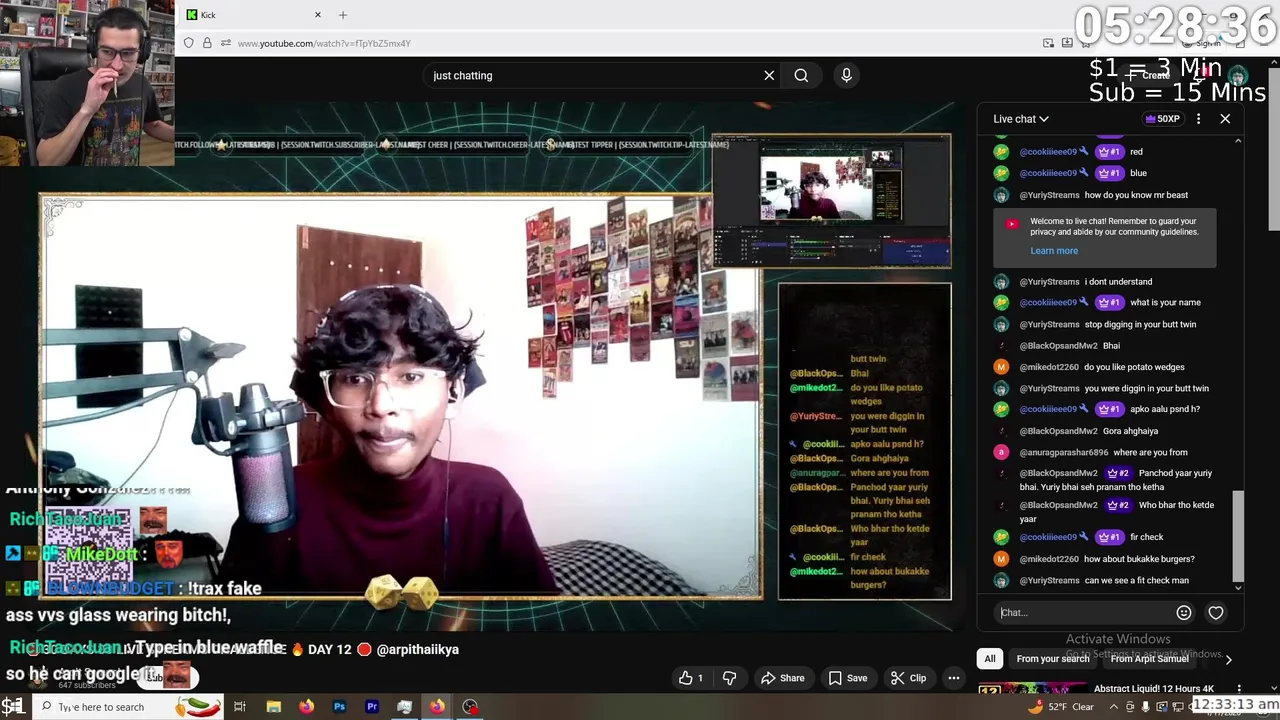This screenshot has width=1280, height=720.
Task: Open Premiere Pro from the taskbar
Action: point(372,707)
